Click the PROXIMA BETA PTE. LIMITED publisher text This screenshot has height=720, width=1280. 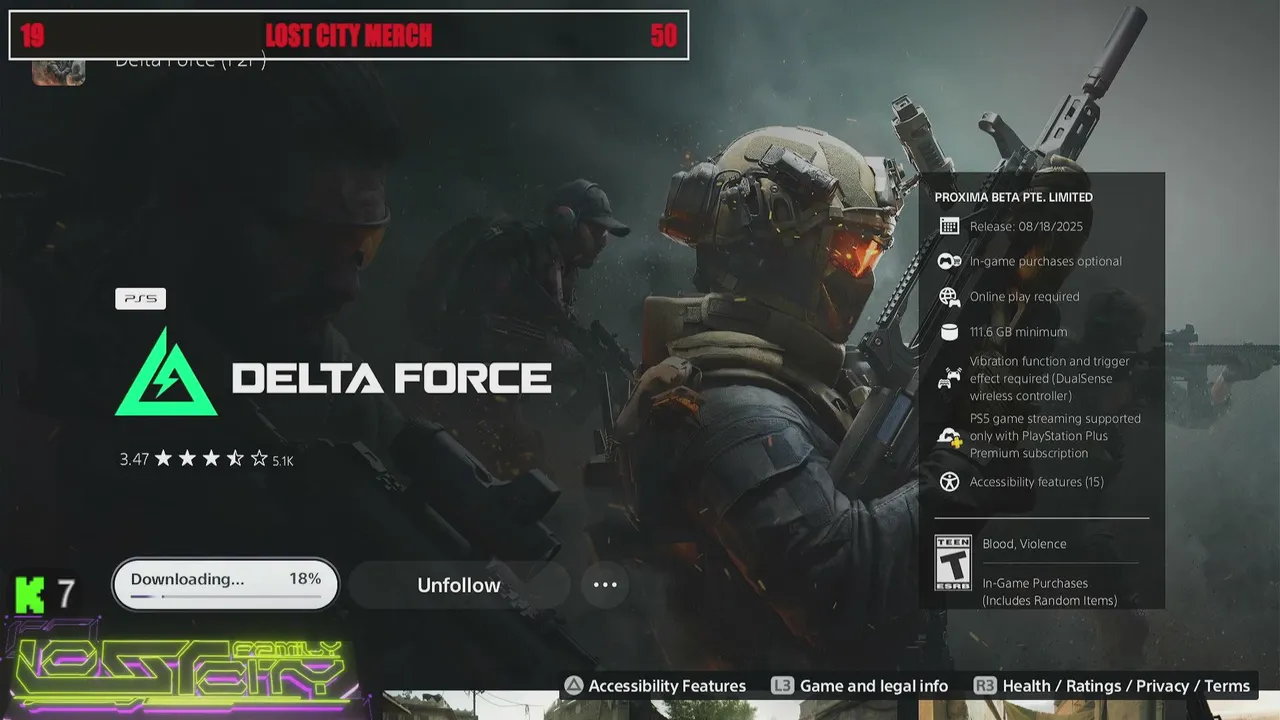1013,198
